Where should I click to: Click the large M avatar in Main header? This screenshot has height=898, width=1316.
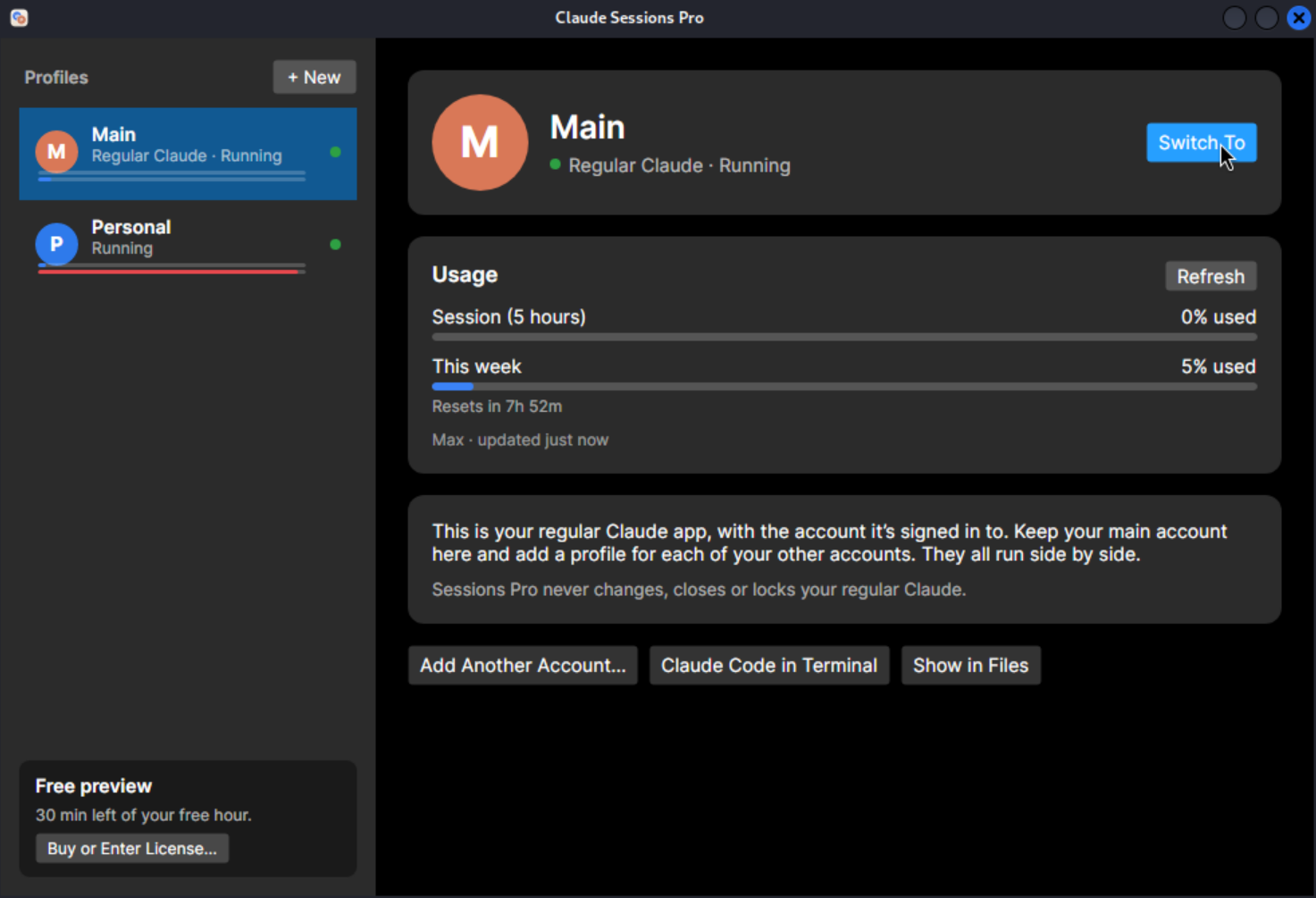click(480, 142)
